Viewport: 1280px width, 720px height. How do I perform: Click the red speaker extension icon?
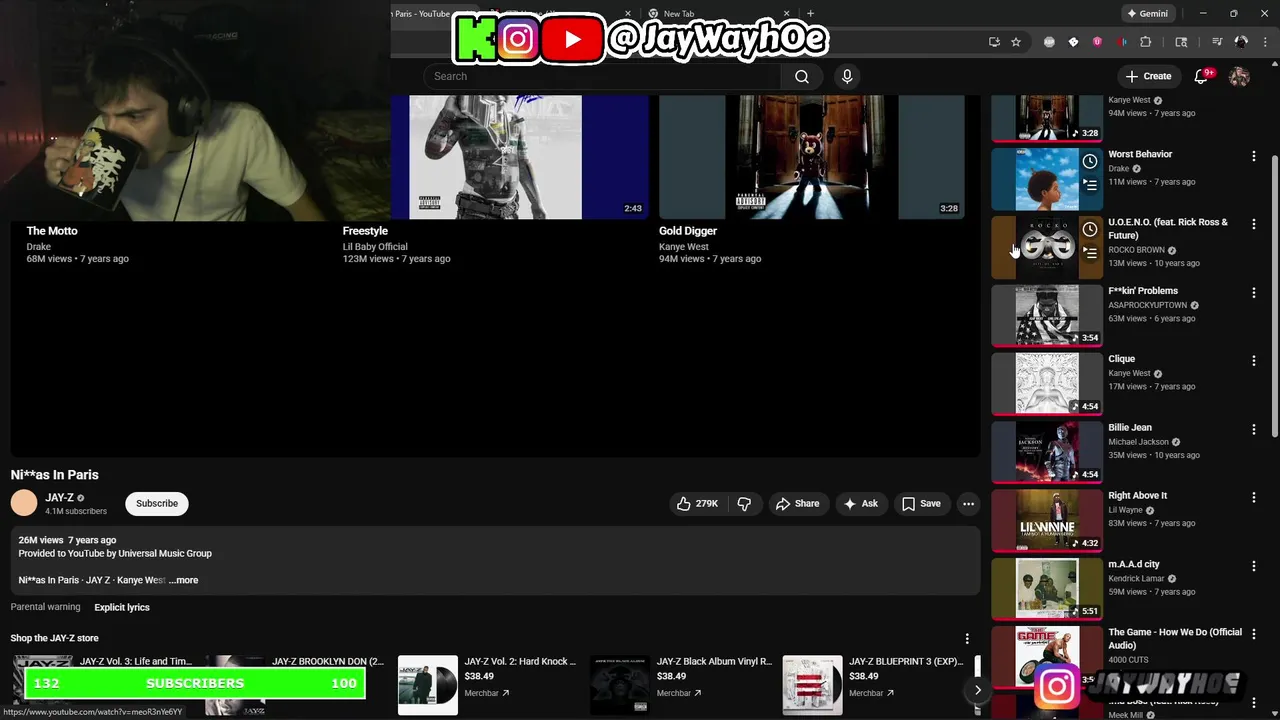tap(1122, 42)
